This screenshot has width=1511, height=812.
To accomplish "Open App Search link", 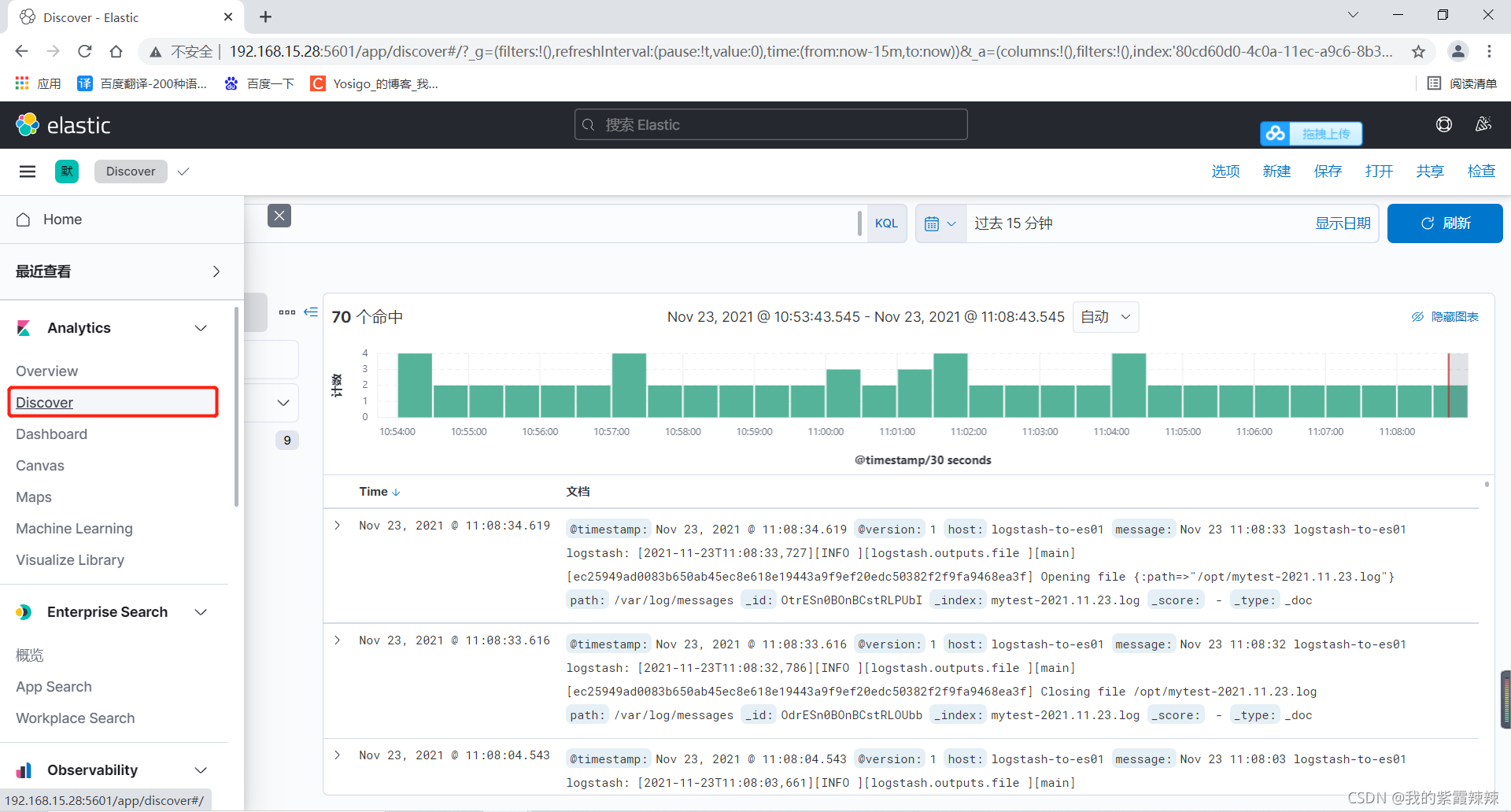I will click(54, 687).
